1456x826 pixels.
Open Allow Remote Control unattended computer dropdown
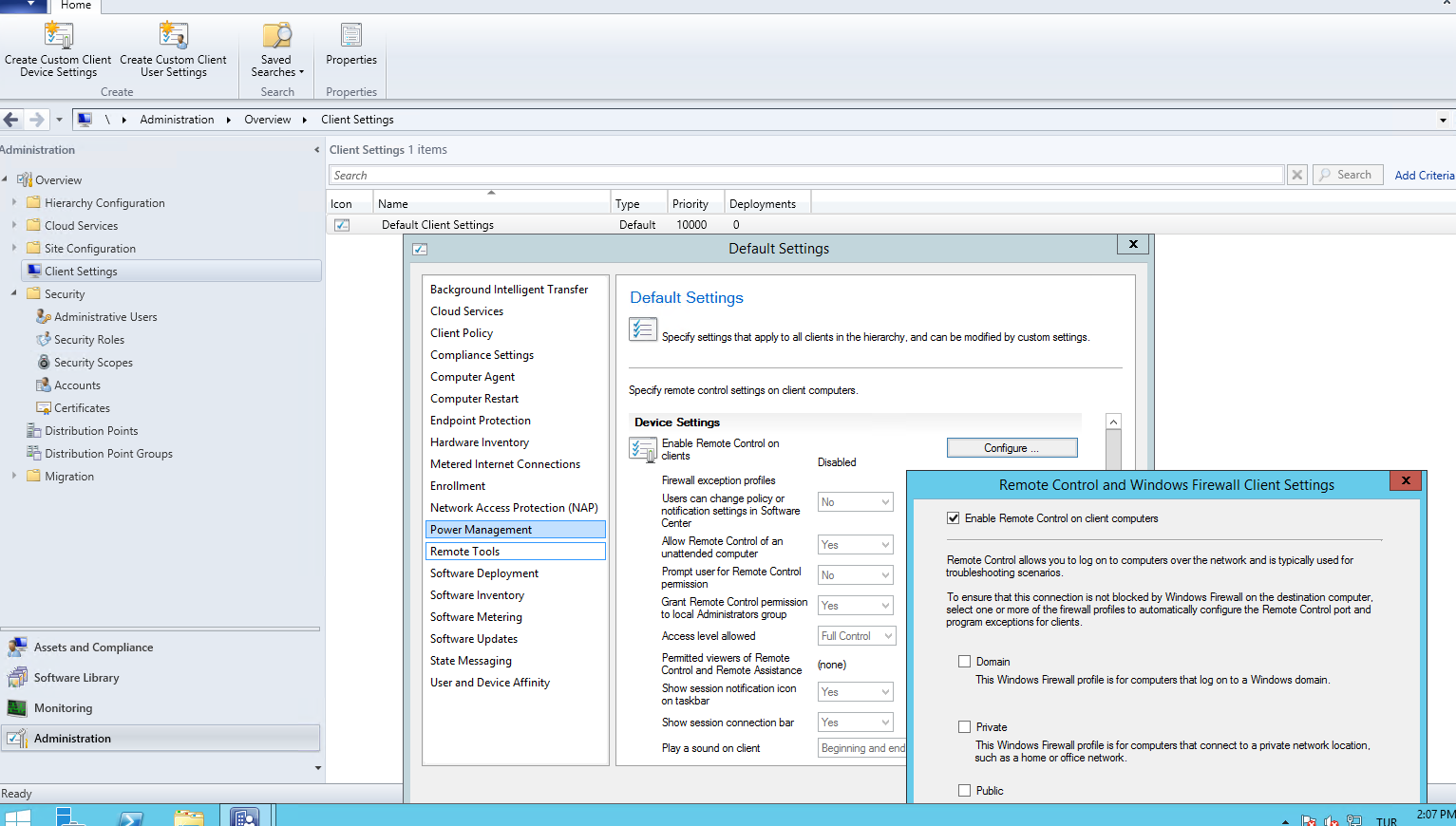click(x=856, y=545)
